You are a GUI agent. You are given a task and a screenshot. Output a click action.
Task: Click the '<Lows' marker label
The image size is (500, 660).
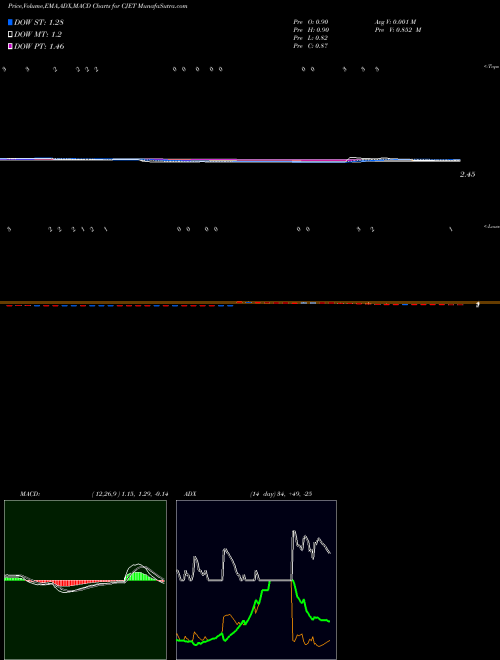[x=492, y=226]
